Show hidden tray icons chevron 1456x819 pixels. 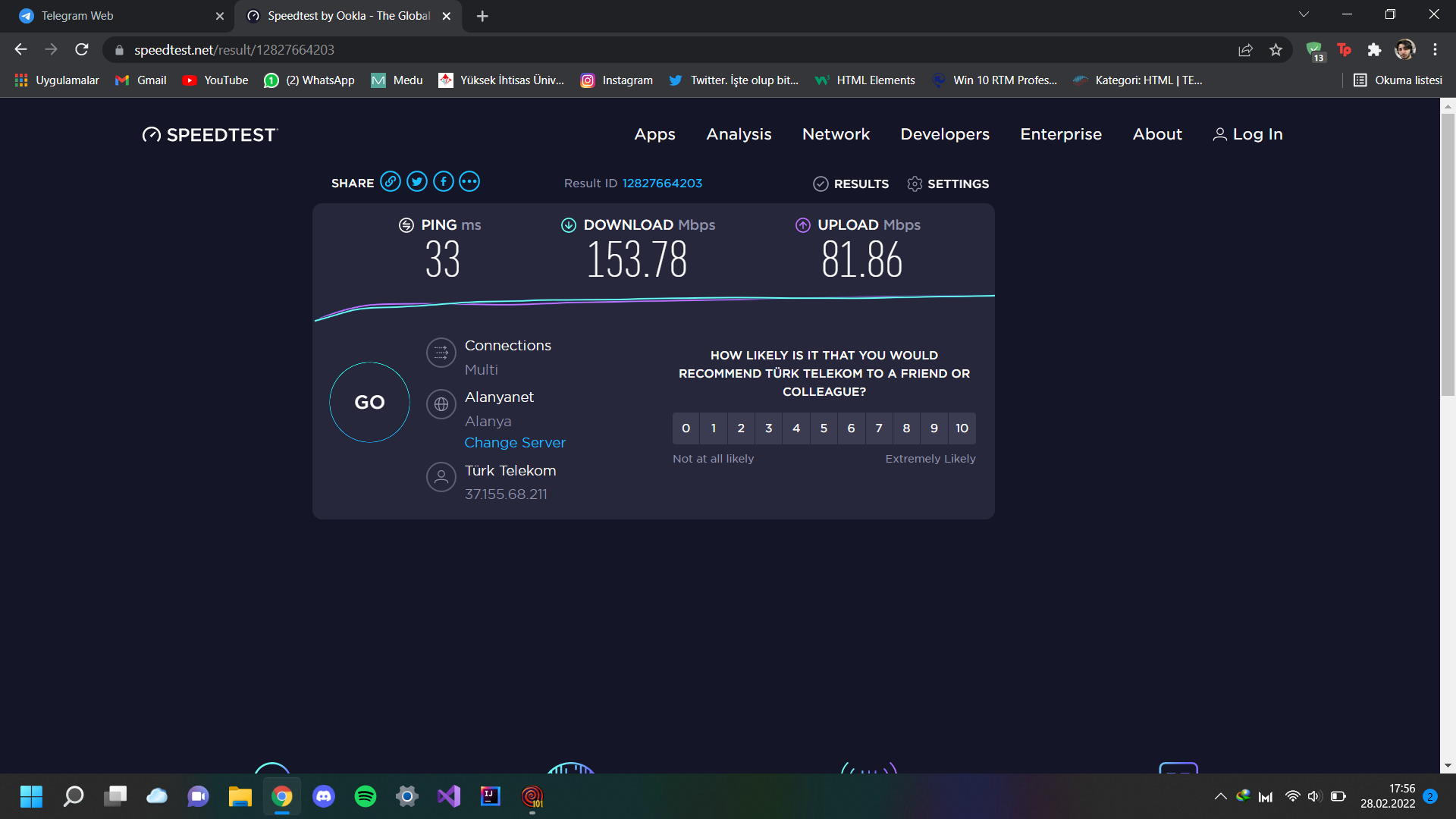(1220, 796)
